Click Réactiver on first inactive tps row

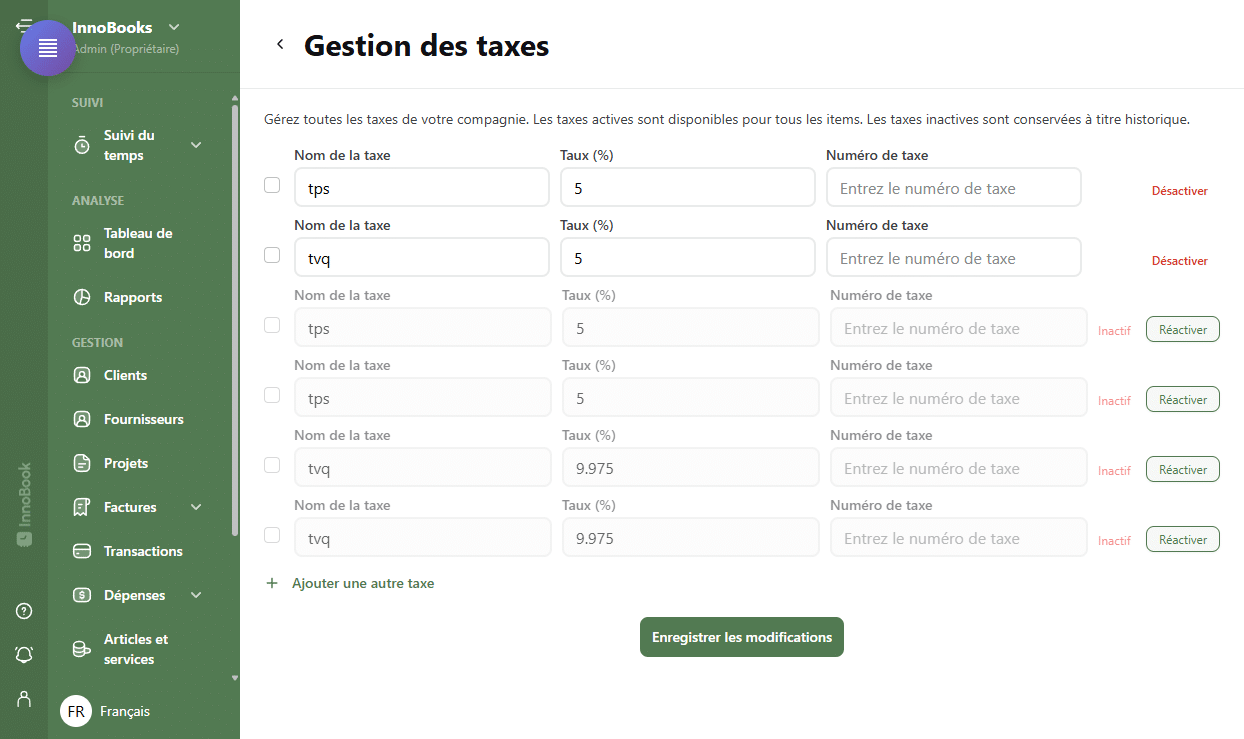coord(1183,329)
